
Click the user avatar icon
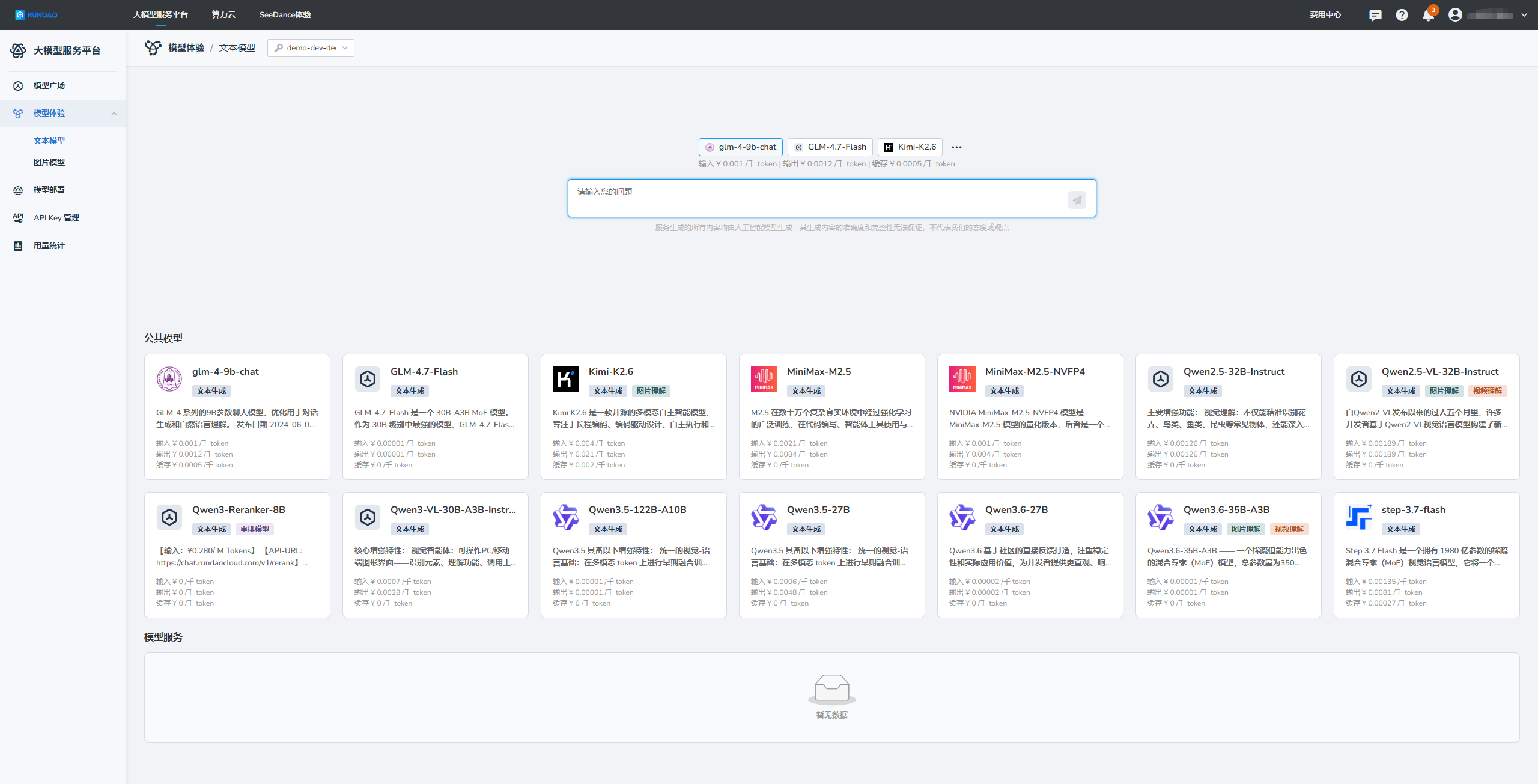(x=1454, y=15)
